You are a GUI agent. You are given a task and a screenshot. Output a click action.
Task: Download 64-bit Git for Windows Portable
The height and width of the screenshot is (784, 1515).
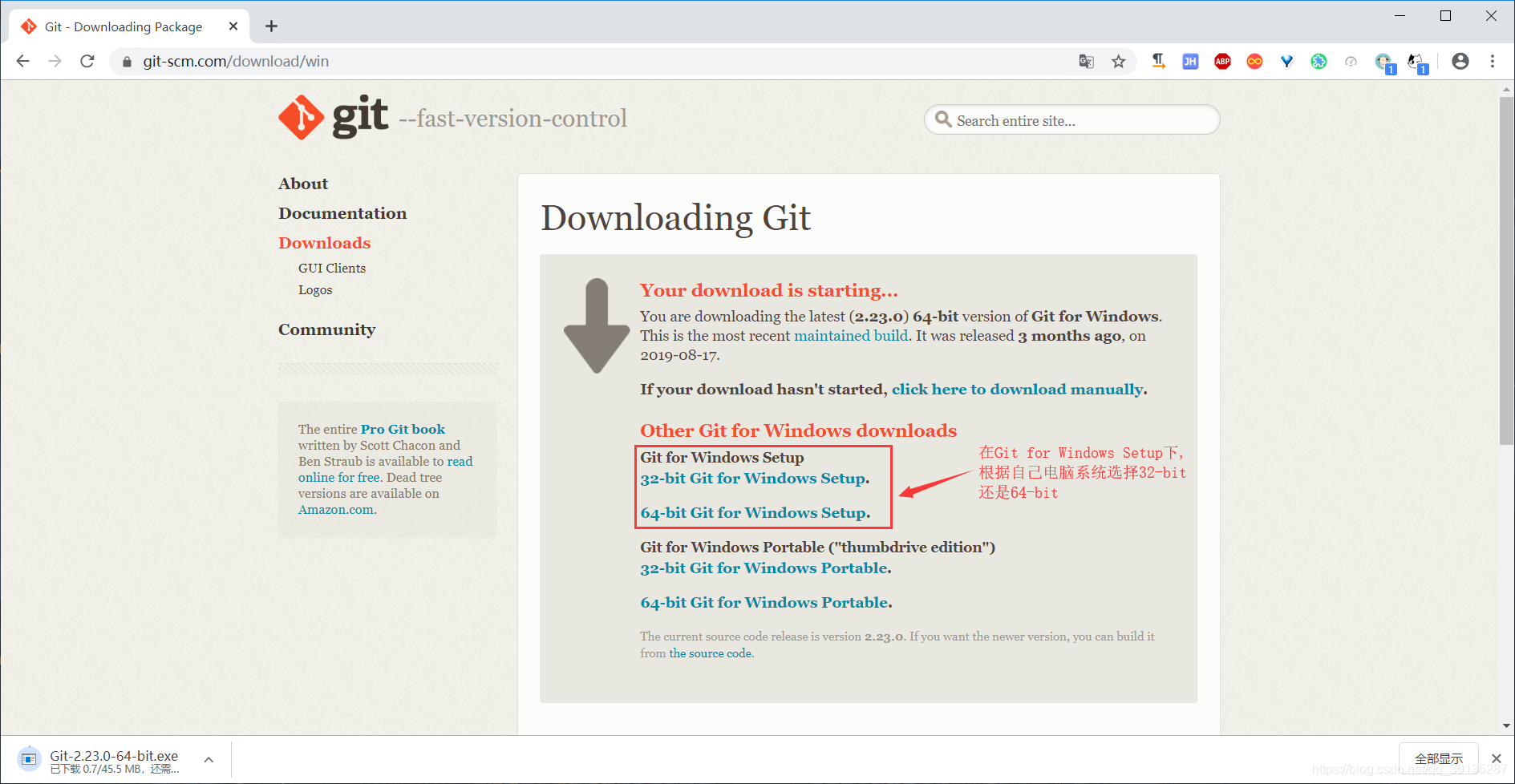click(x=764, y=603)
